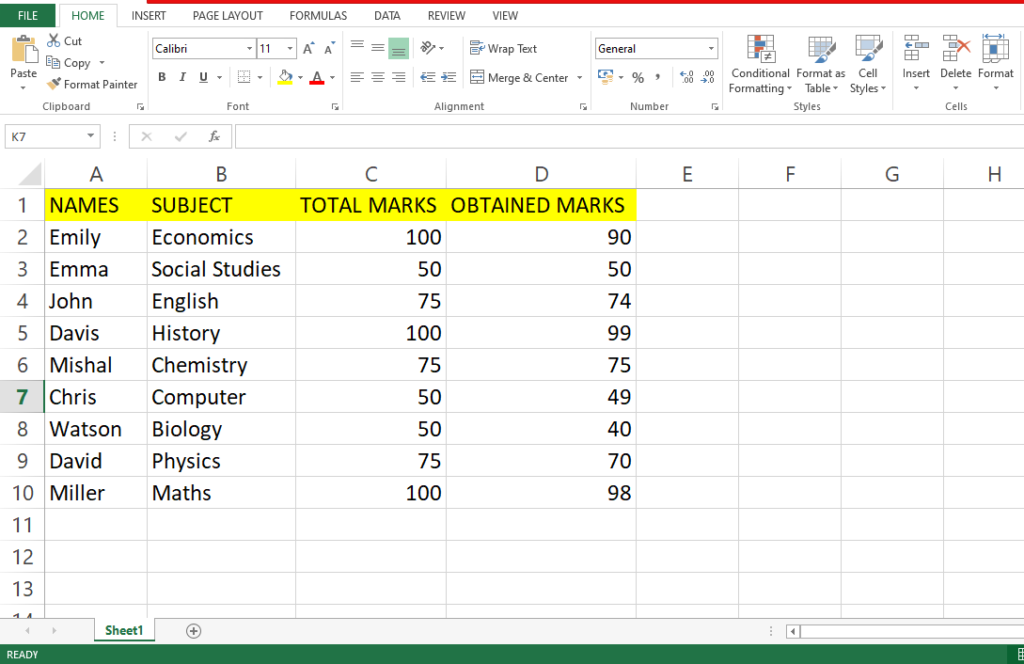Apply the red font color A
Image resolution: width=1024 pixels, height=664 pixels.
(x=317, y=77)
